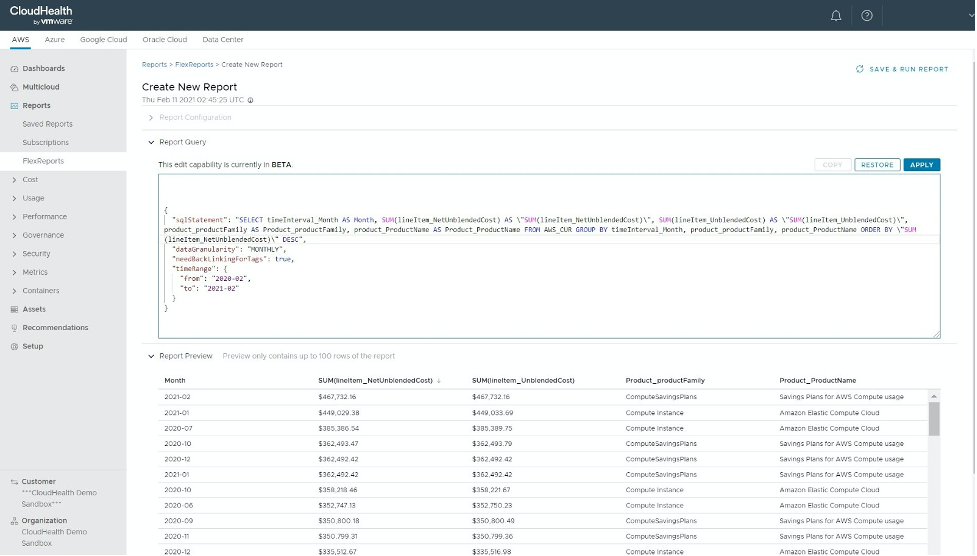This screenshot has height=556, width=977.
Task: Click the $350,799.31 cost cell
Action: click(x=337, y=537)
